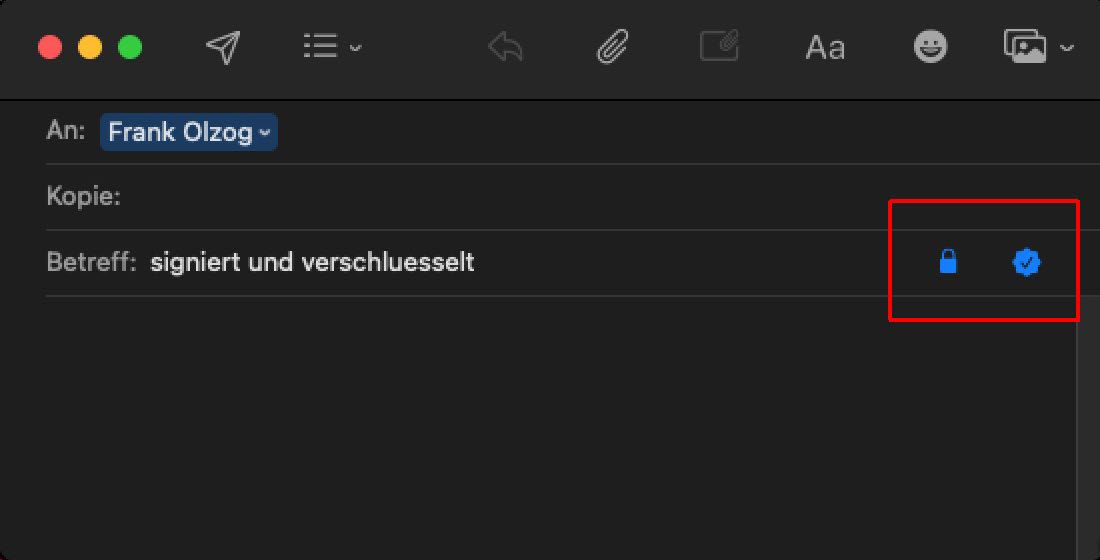
Task: Open the markup attachment tool
Action: pyautogui.click(x=718, y=47)
